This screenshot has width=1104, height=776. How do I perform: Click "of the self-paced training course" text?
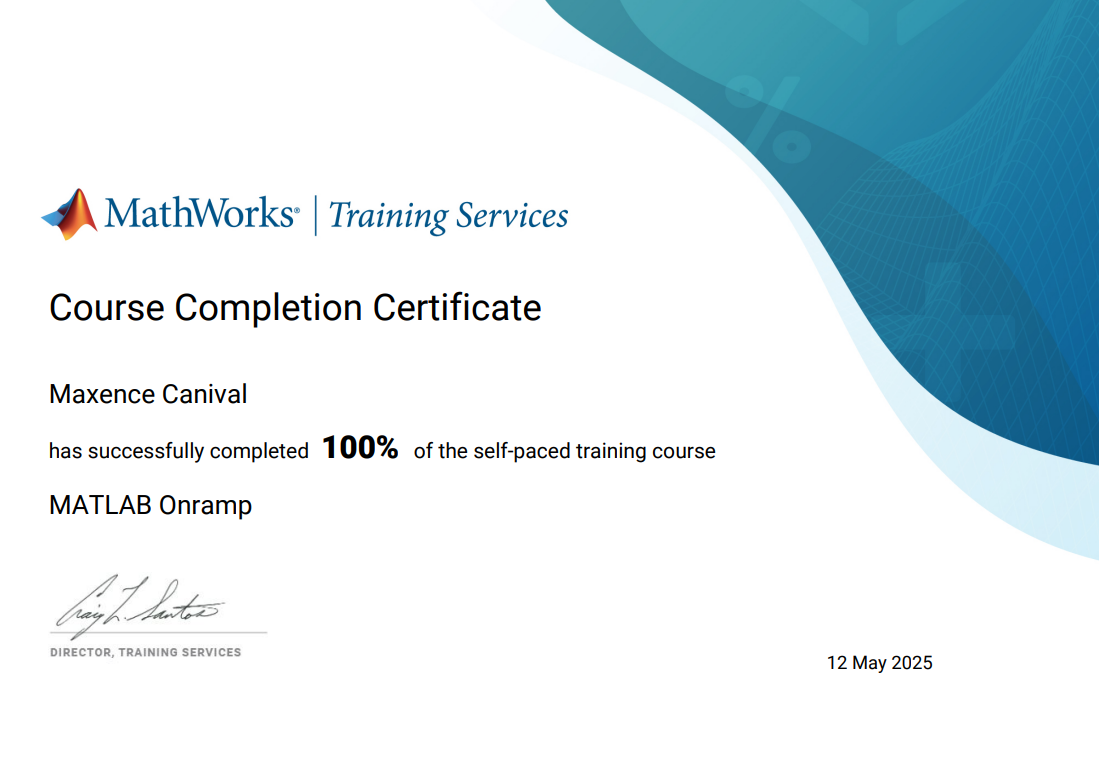point(564,451)
